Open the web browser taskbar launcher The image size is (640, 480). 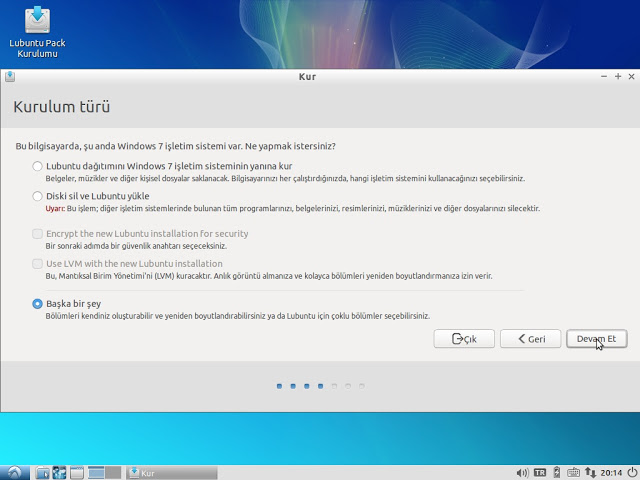(x=59, y=472)
